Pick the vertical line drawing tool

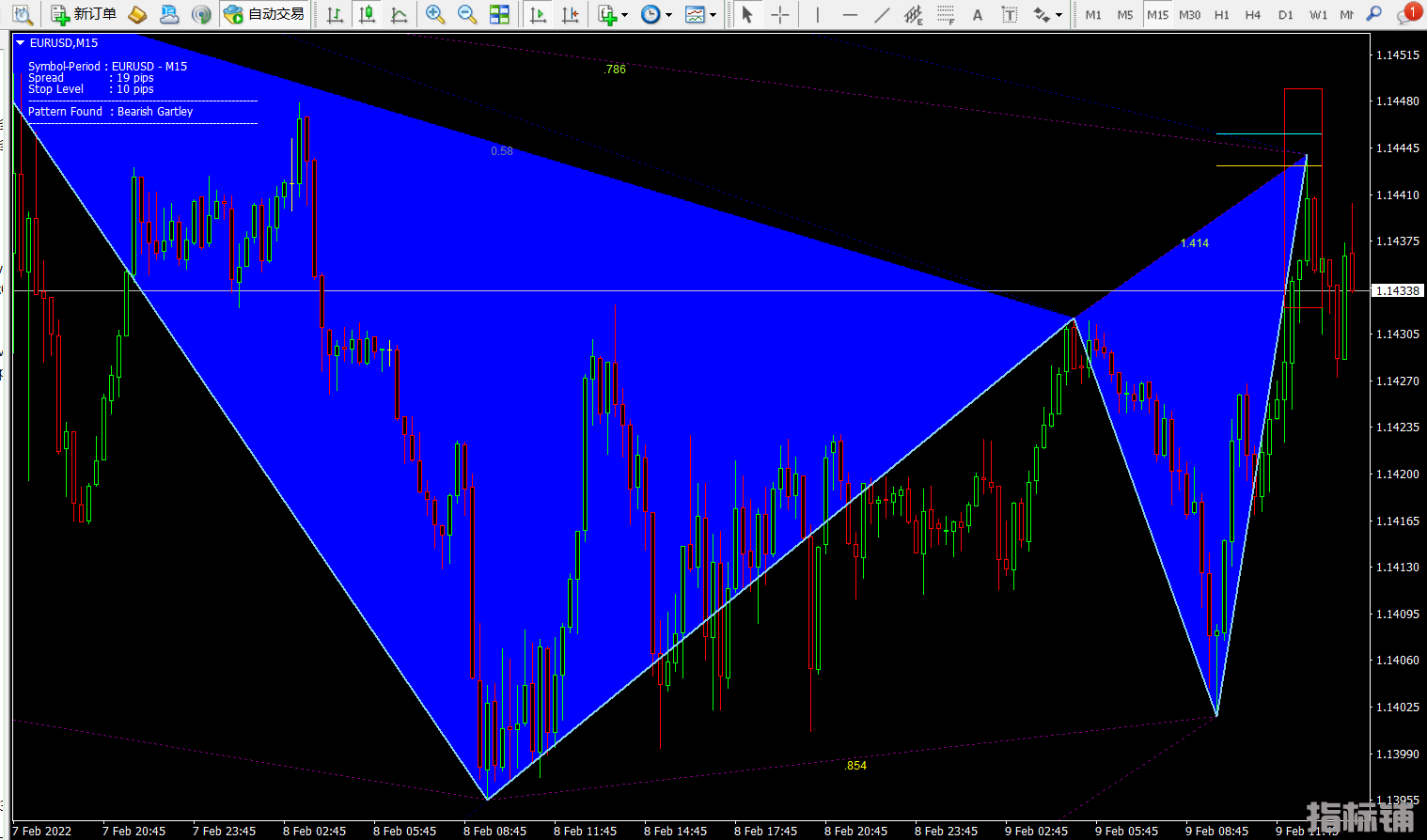[818, 14]
